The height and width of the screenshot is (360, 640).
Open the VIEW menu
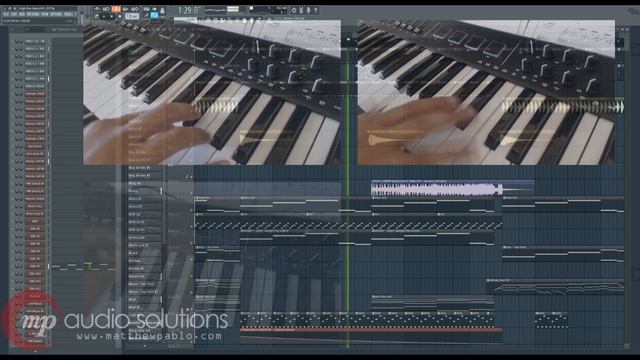pos(45,14)
